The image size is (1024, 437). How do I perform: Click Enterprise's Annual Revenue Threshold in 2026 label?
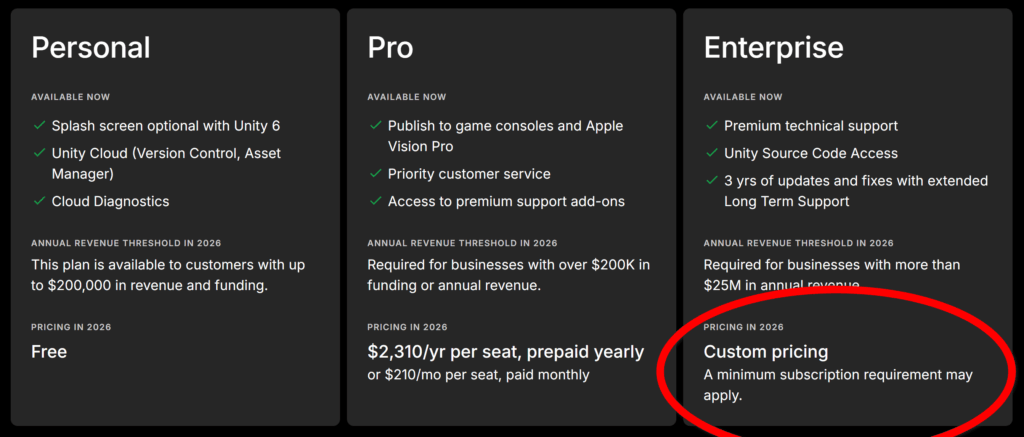pyautogui.click(x=798, y=243)
